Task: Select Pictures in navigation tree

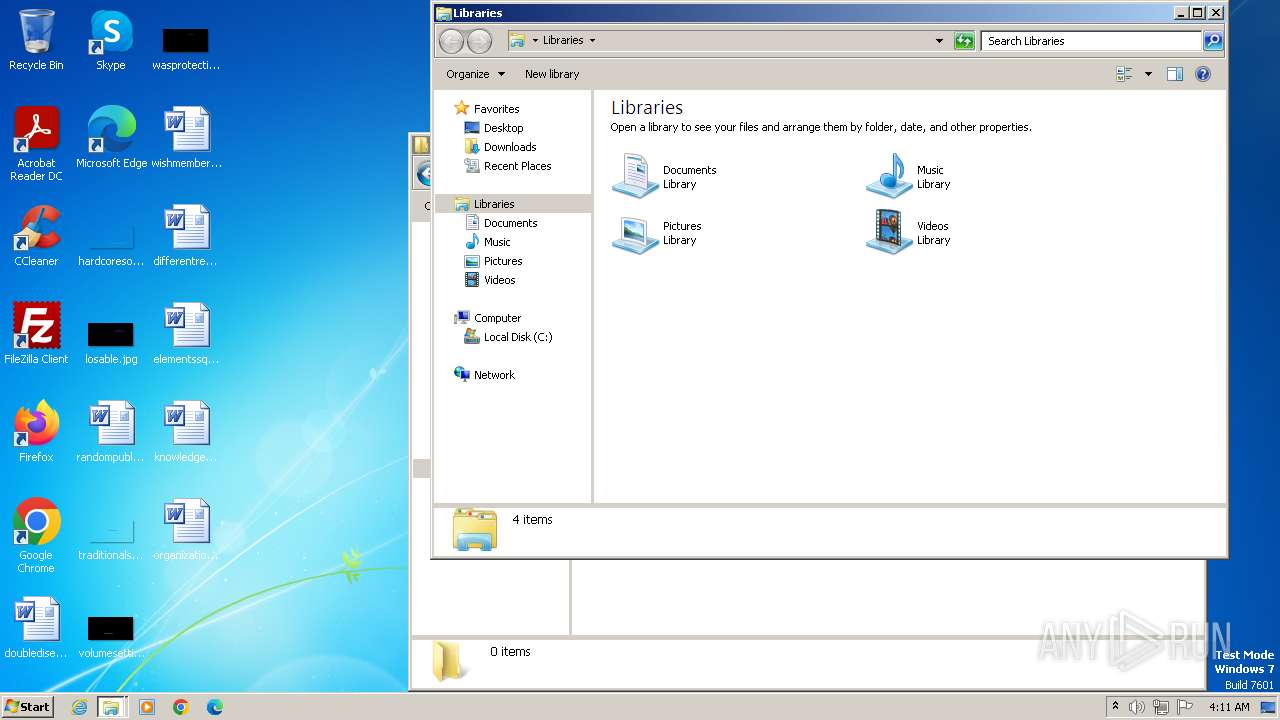Action: point(503,261)
